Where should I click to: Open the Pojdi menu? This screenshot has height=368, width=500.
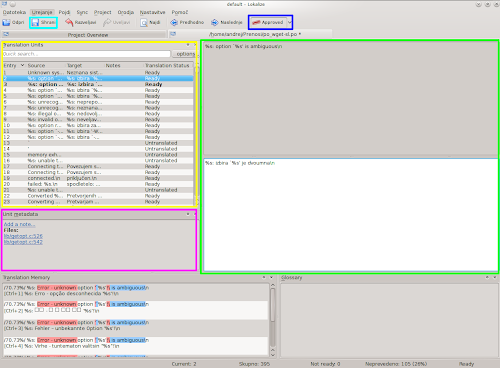click(64, 12)
